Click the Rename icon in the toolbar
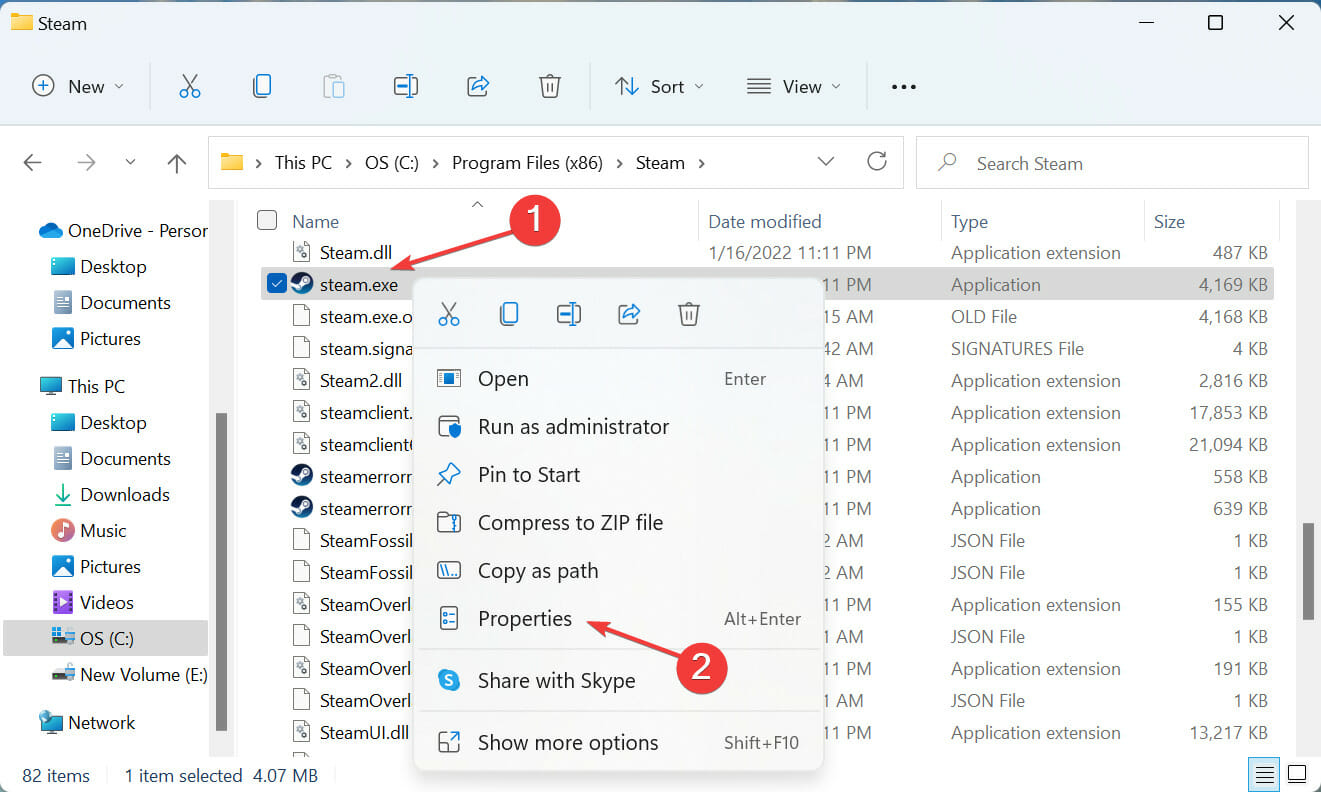The height and width of the screenshot is (792, 1321). tap(406, 86)
